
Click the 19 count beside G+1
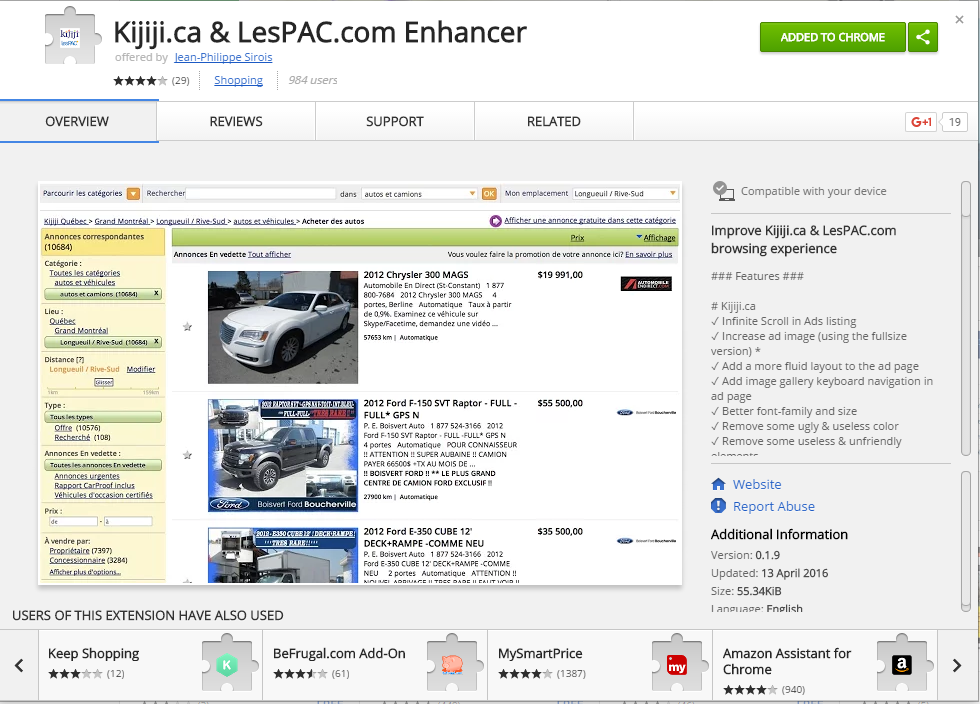(954, 122)
